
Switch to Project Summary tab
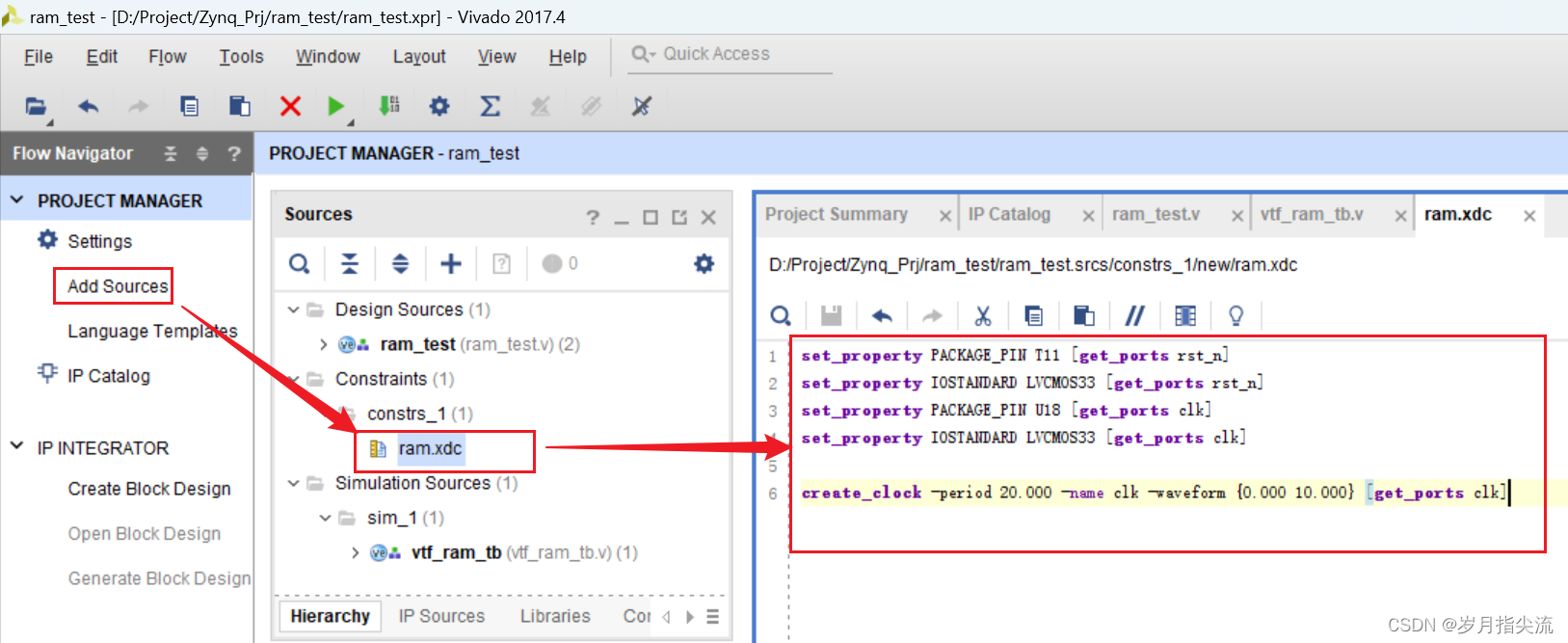(x=837, y=214)
